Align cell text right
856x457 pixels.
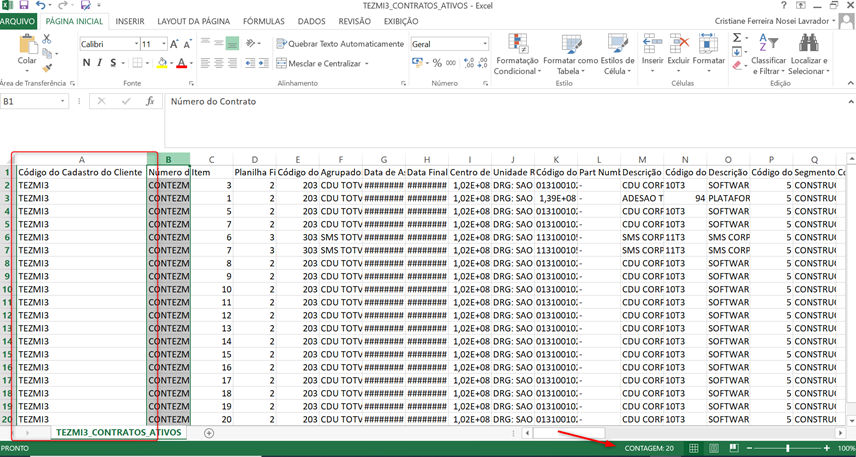233,63
